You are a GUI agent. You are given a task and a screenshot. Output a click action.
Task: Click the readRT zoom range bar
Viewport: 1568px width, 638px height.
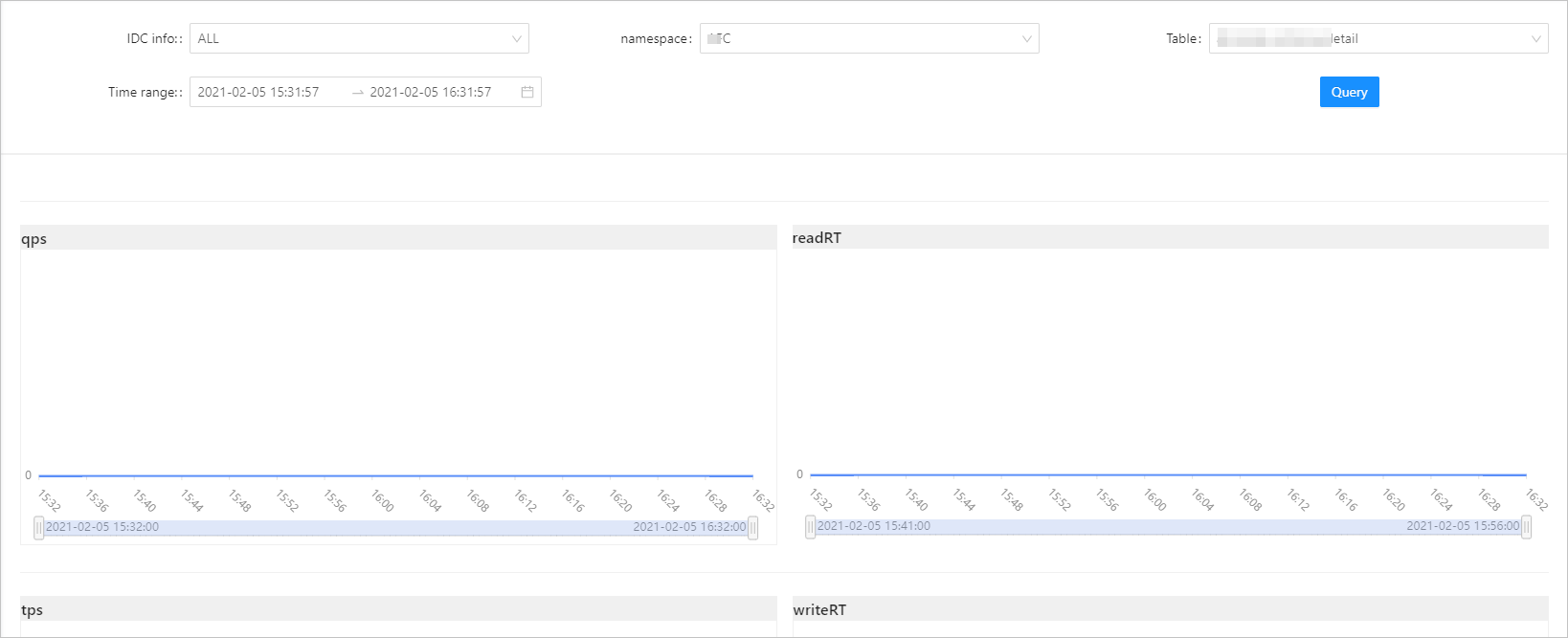(x=1168, y=526)
